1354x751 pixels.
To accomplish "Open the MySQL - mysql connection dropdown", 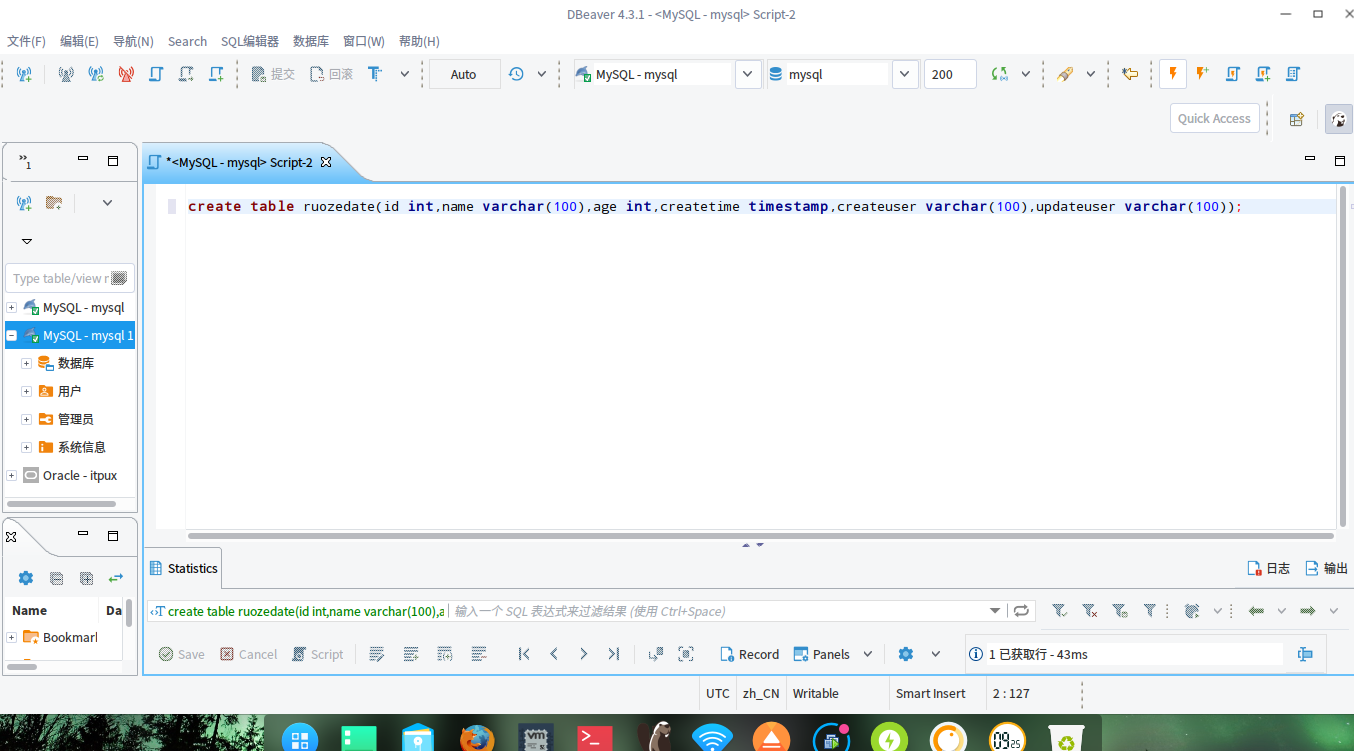I will tap(748, 74).
